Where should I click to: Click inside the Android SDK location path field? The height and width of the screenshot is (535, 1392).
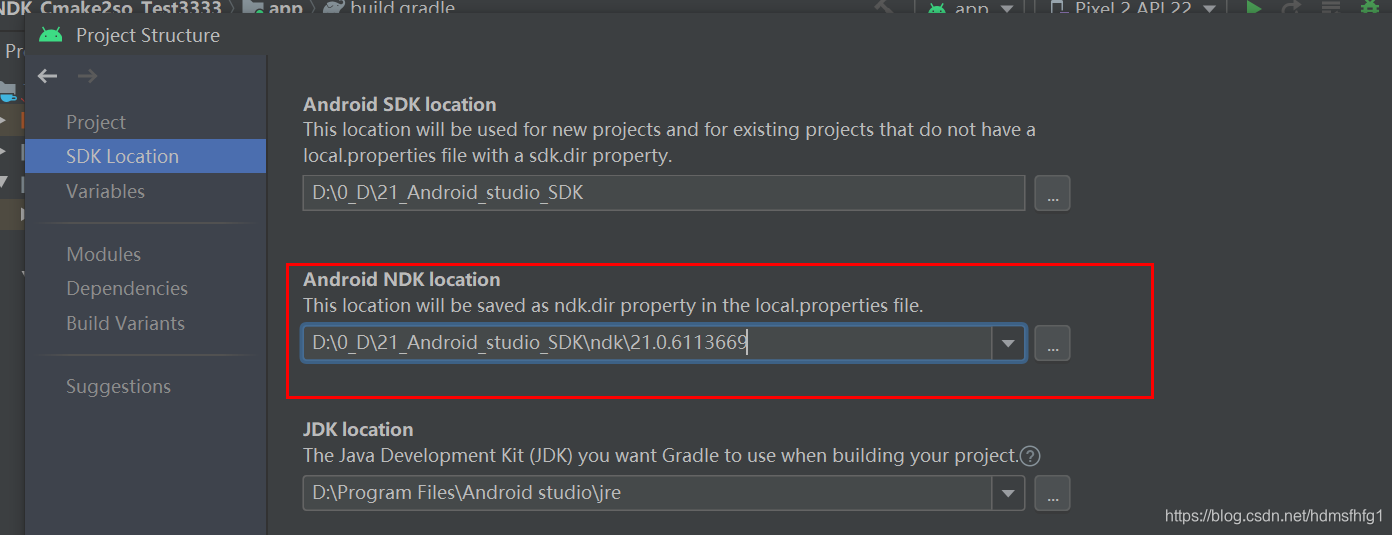tap(664, 193)
